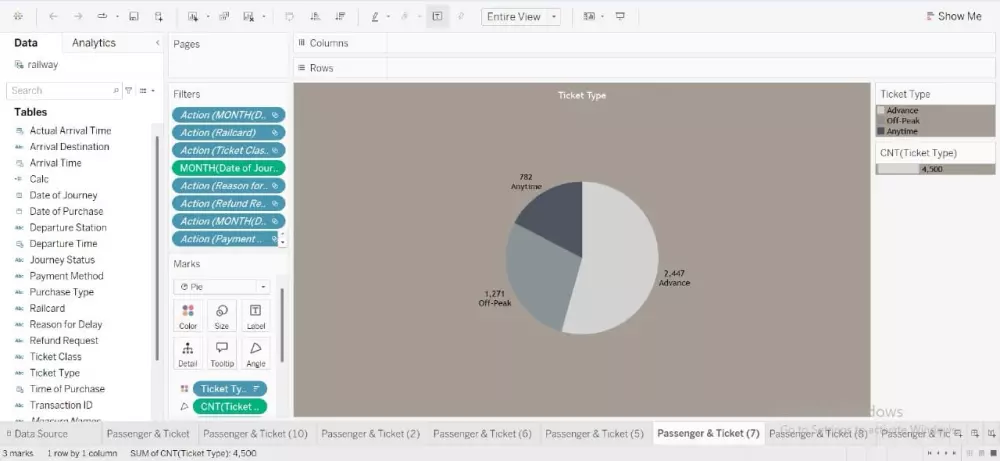Click the new worksheet tab icon
The width and height of the screenshot is (1000, 461).
click(x=958, y=434)
